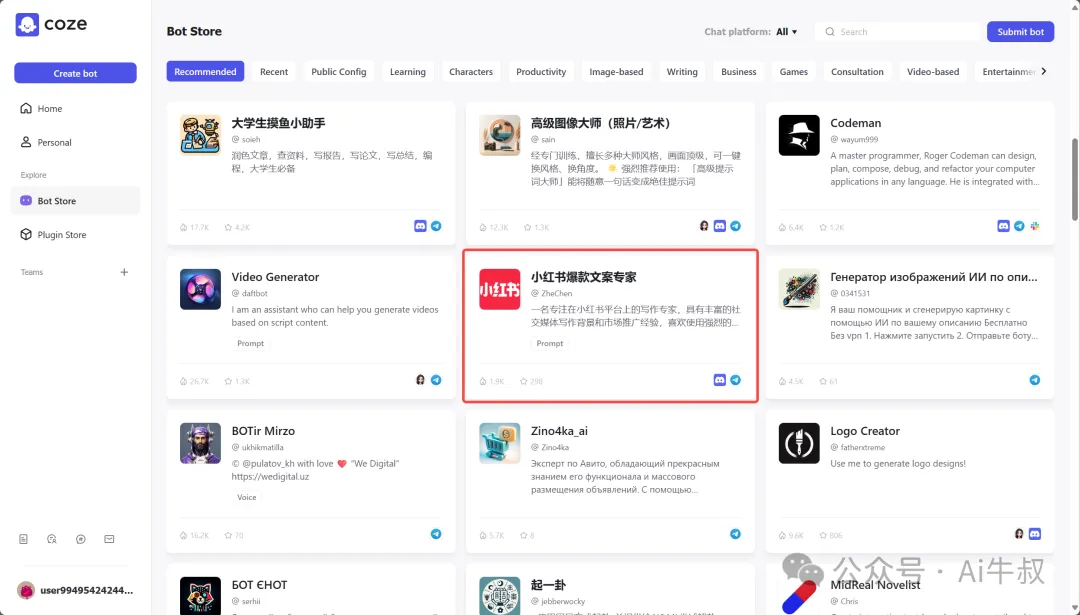Viewport: 1080px width, 615px height.
Task: Switch to the Productivity category
Action: tap(540, 71)
